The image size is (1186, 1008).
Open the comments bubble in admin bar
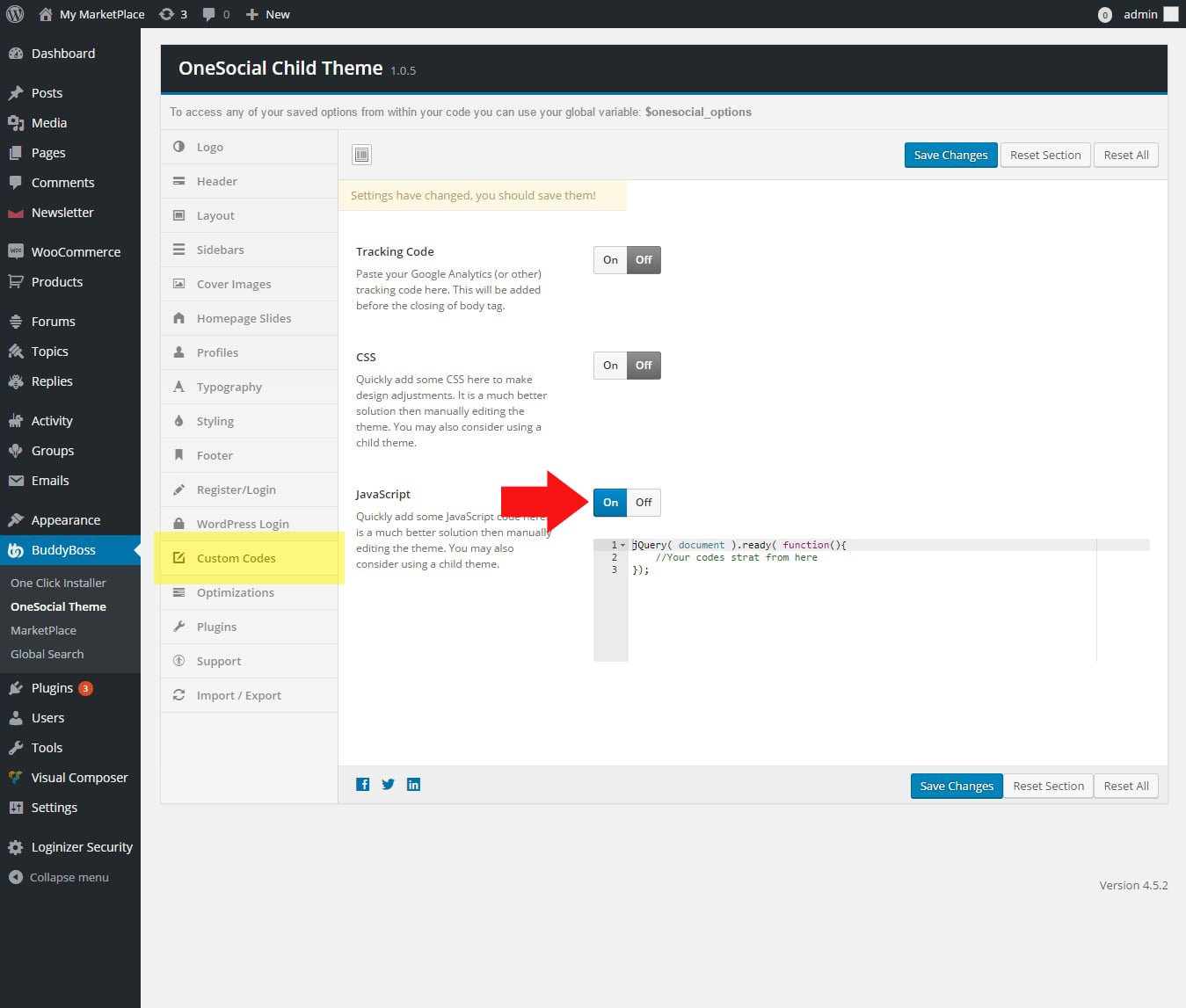215,14
